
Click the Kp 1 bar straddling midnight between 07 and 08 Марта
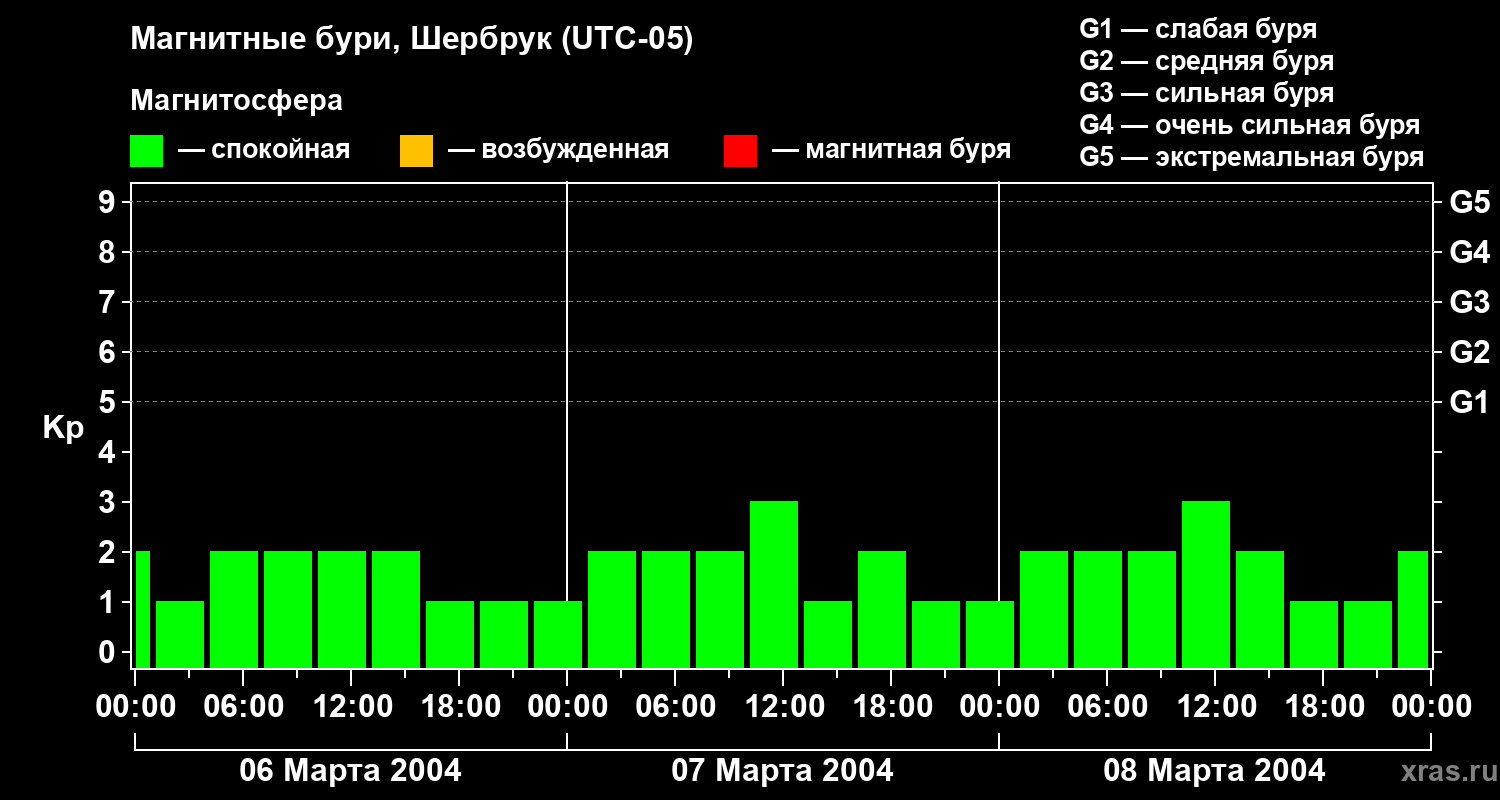coord(990,634)
